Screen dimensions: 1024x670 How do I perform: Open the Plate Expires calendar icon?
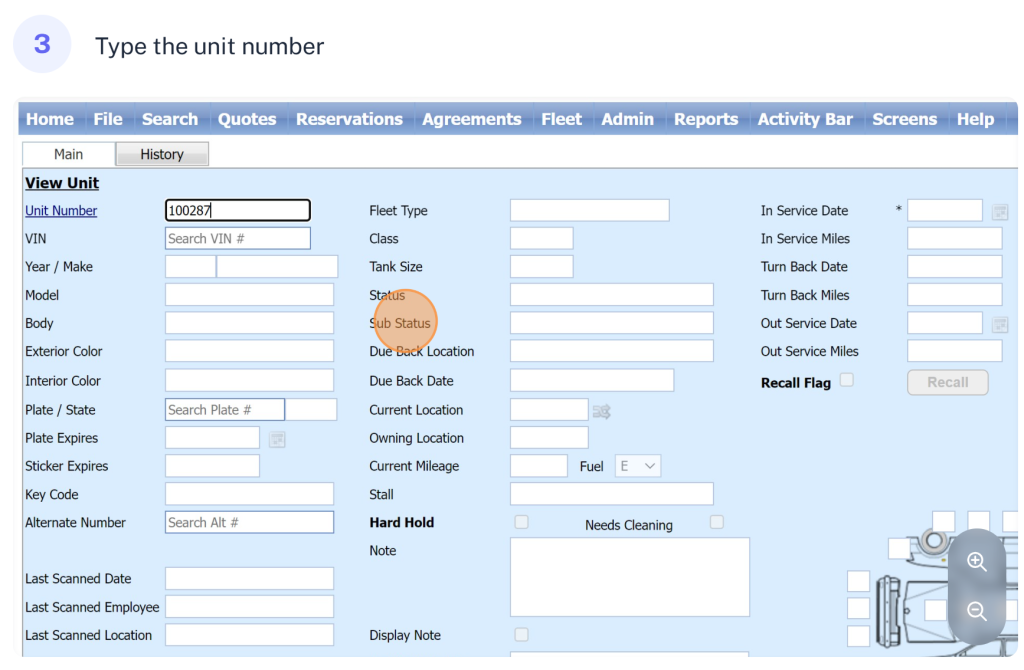pos(277,439)
